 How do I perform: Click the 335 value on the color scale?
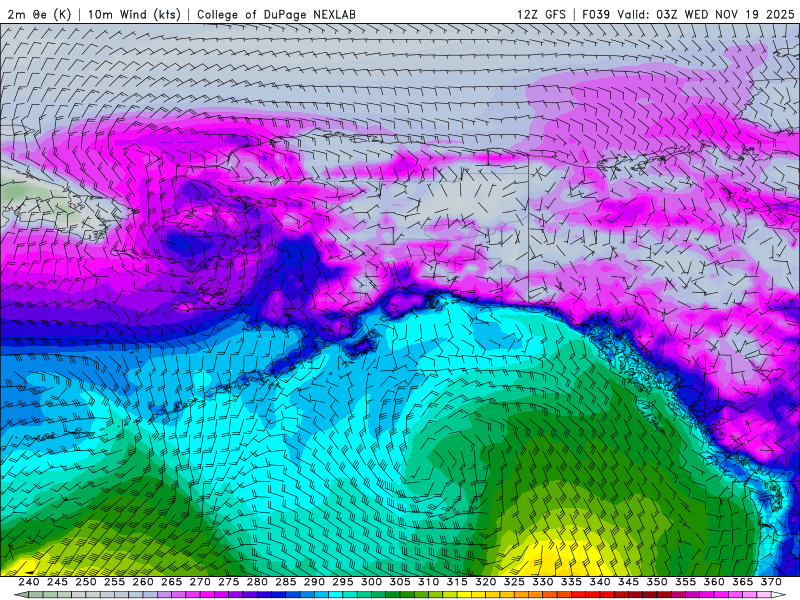pos(571,582)
